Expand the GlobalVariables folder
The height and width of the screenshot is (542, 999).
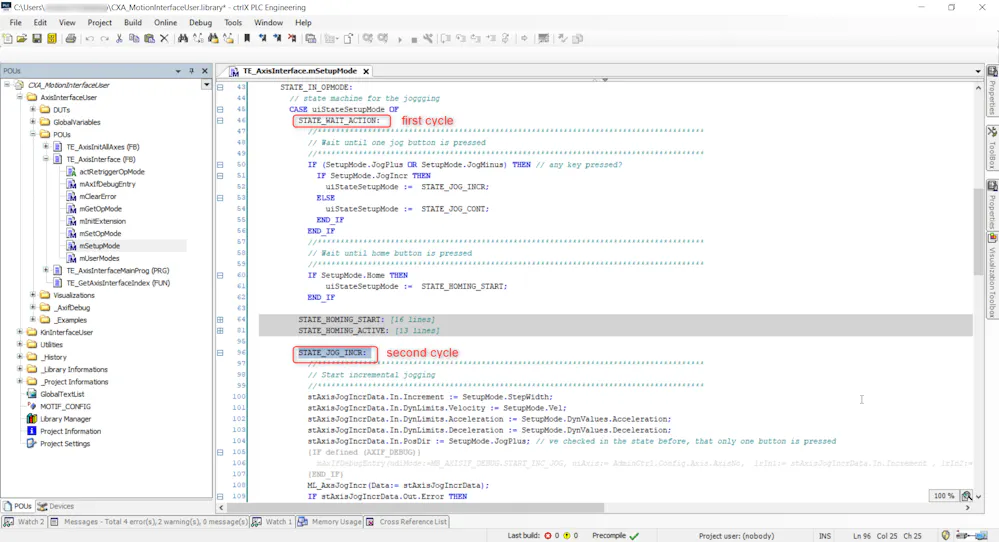point(33,122)
